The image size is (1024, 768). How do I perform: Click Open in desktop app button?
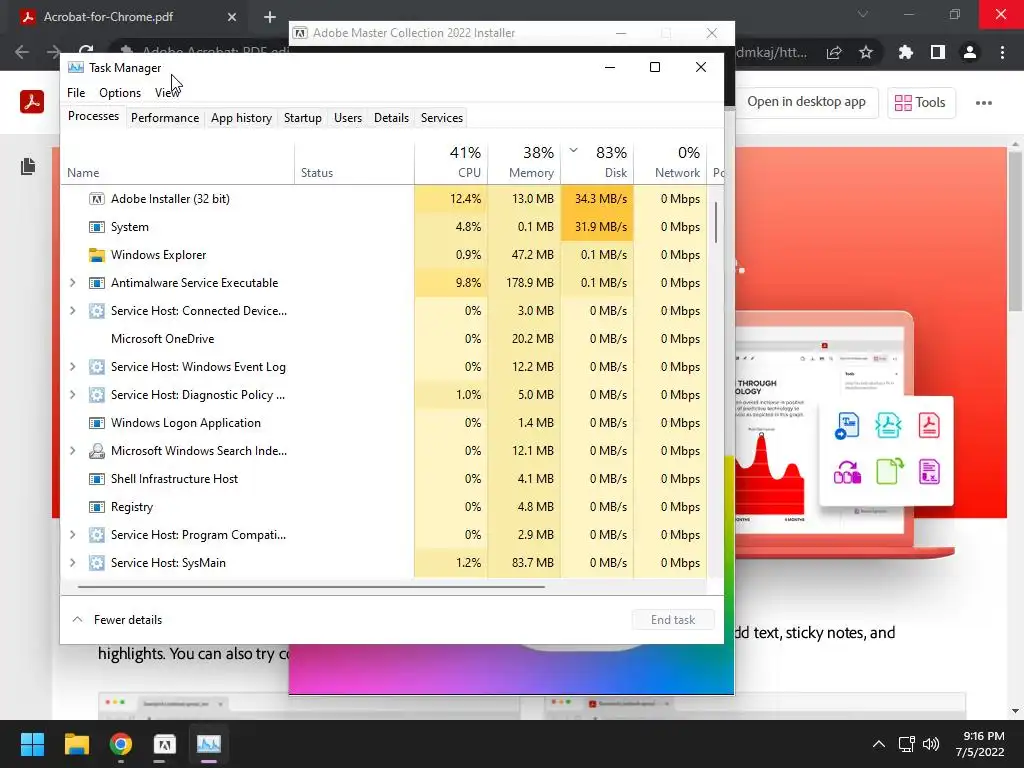coord(806,102)
